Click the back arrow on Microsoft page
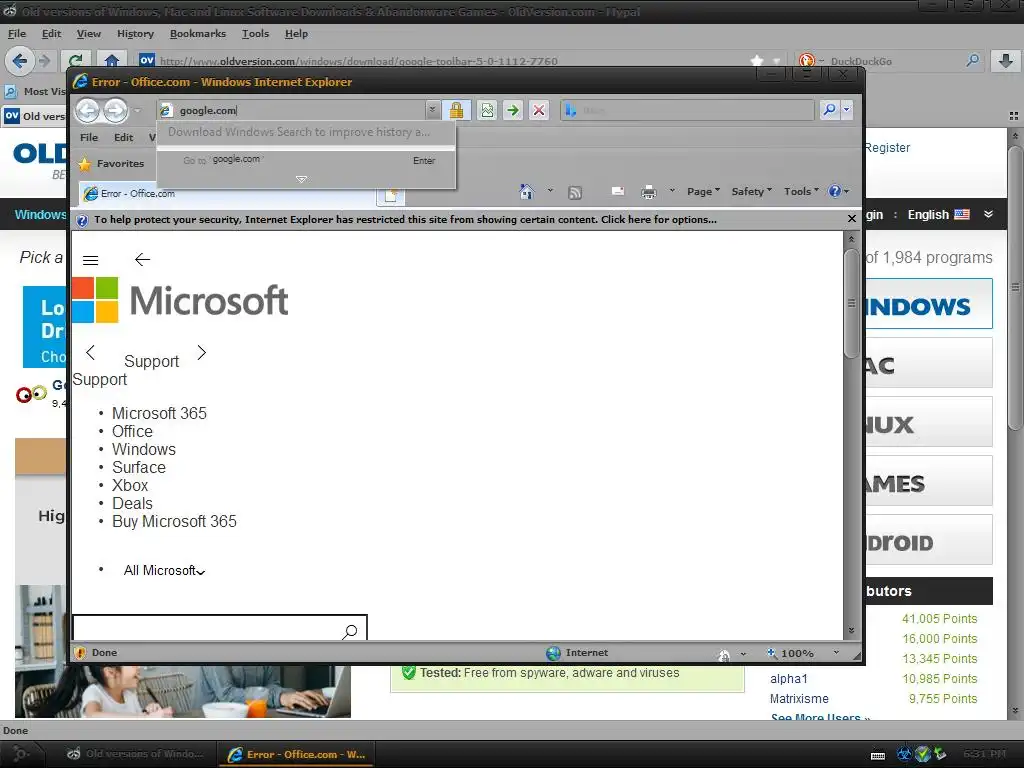 142,259
